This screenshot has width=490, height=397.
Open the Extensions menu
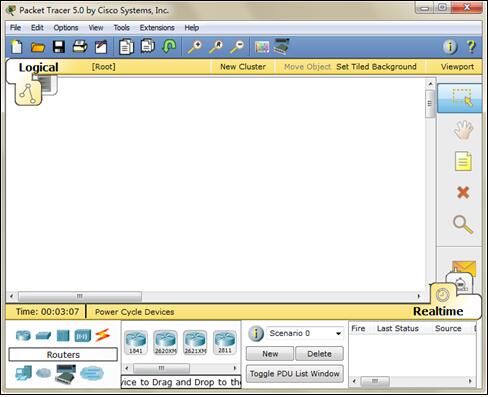(x=157, y=28)
